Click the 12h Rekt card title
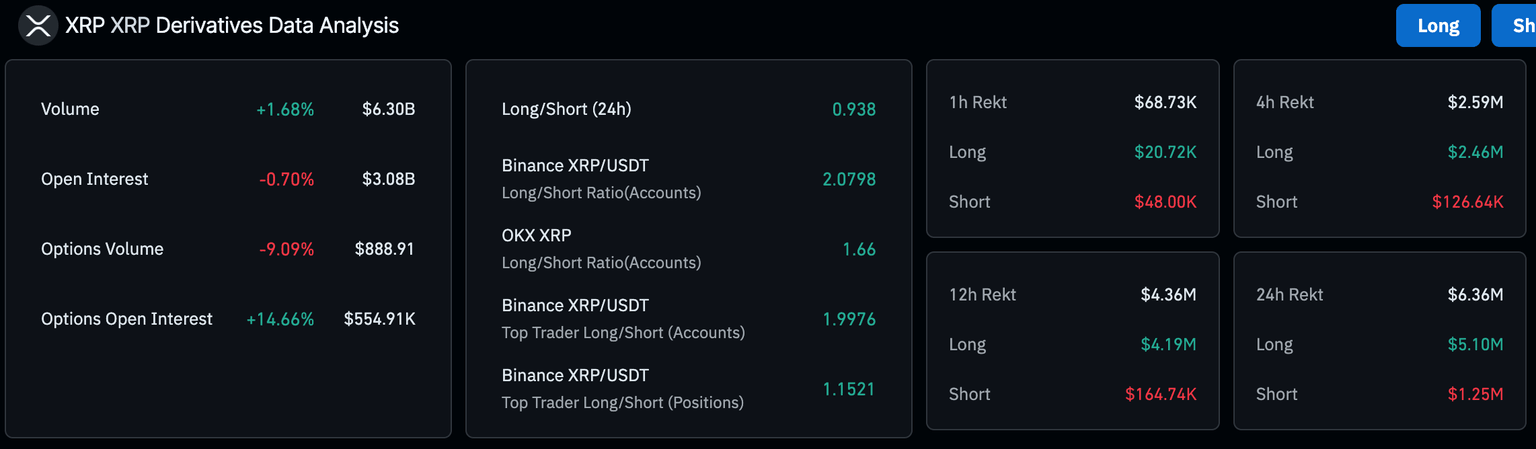This screenshot has height=449, width=1536. 982,294
